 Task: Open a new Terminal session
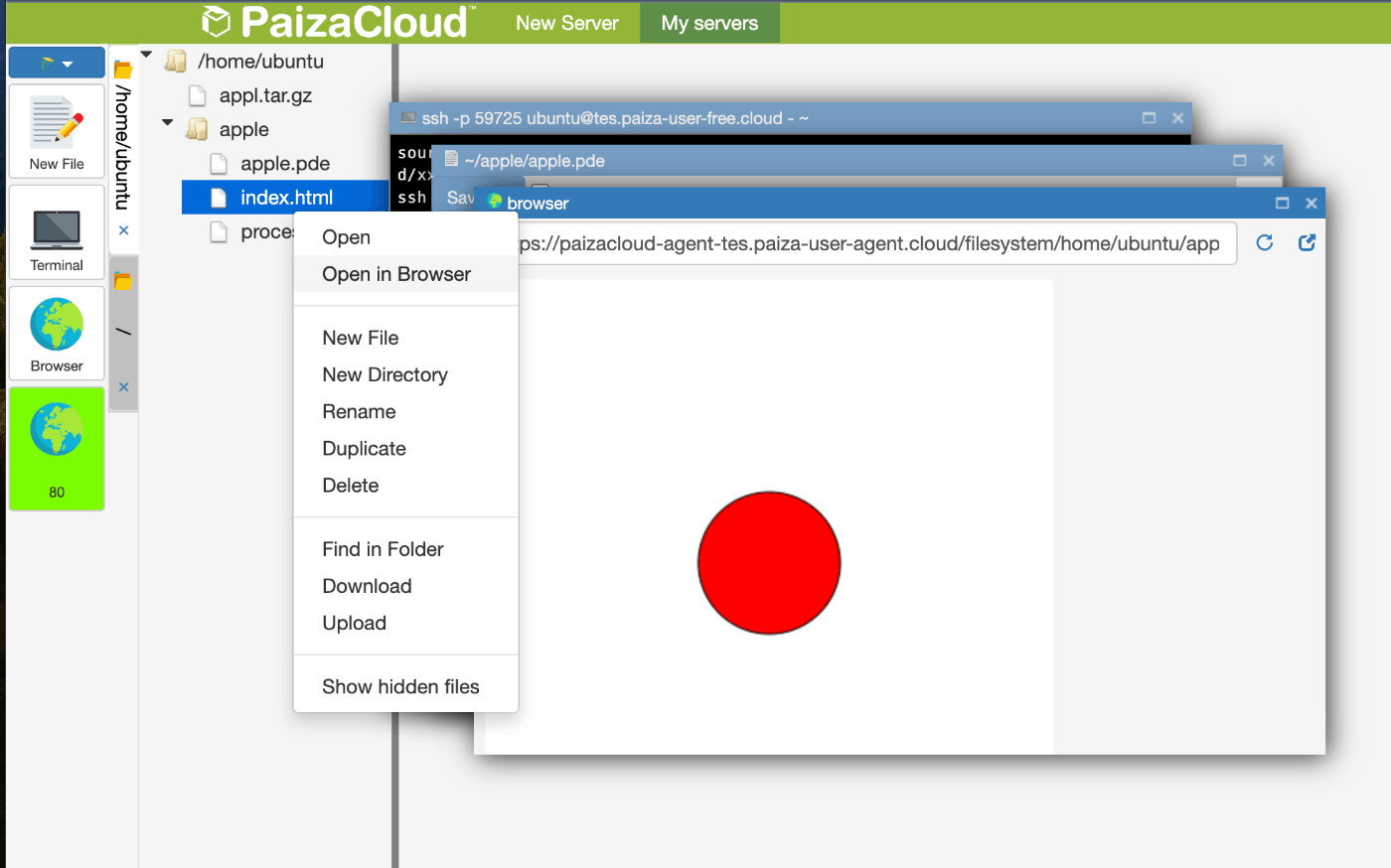pyautogui.click(x=56, y=232)
